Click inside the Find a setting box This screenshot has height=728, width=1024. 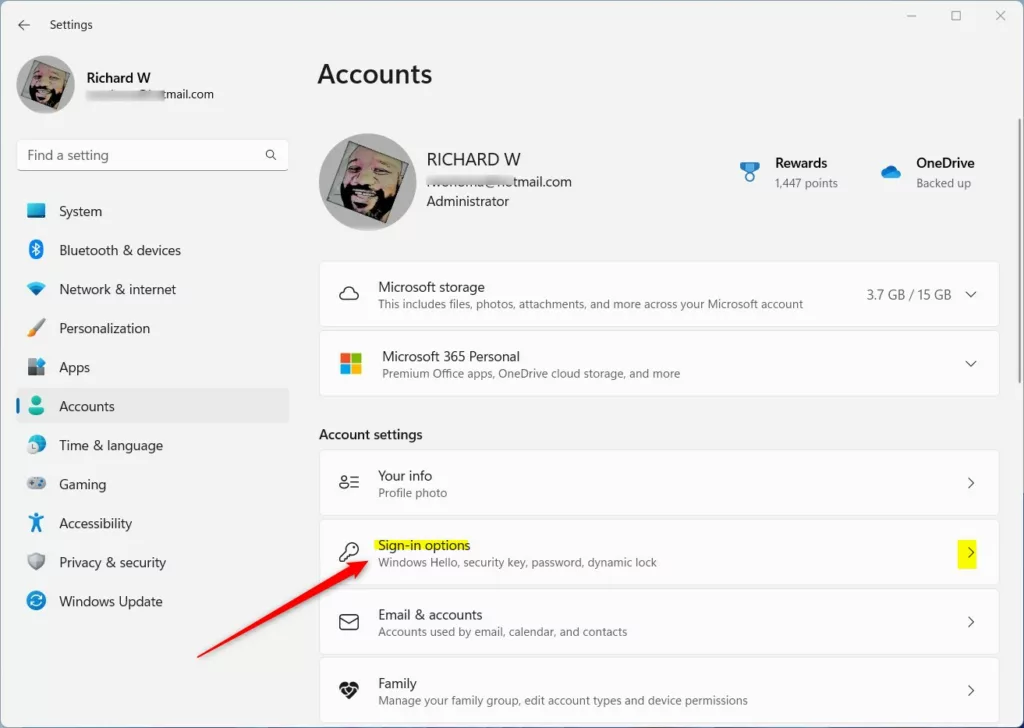tap(140, 155)
